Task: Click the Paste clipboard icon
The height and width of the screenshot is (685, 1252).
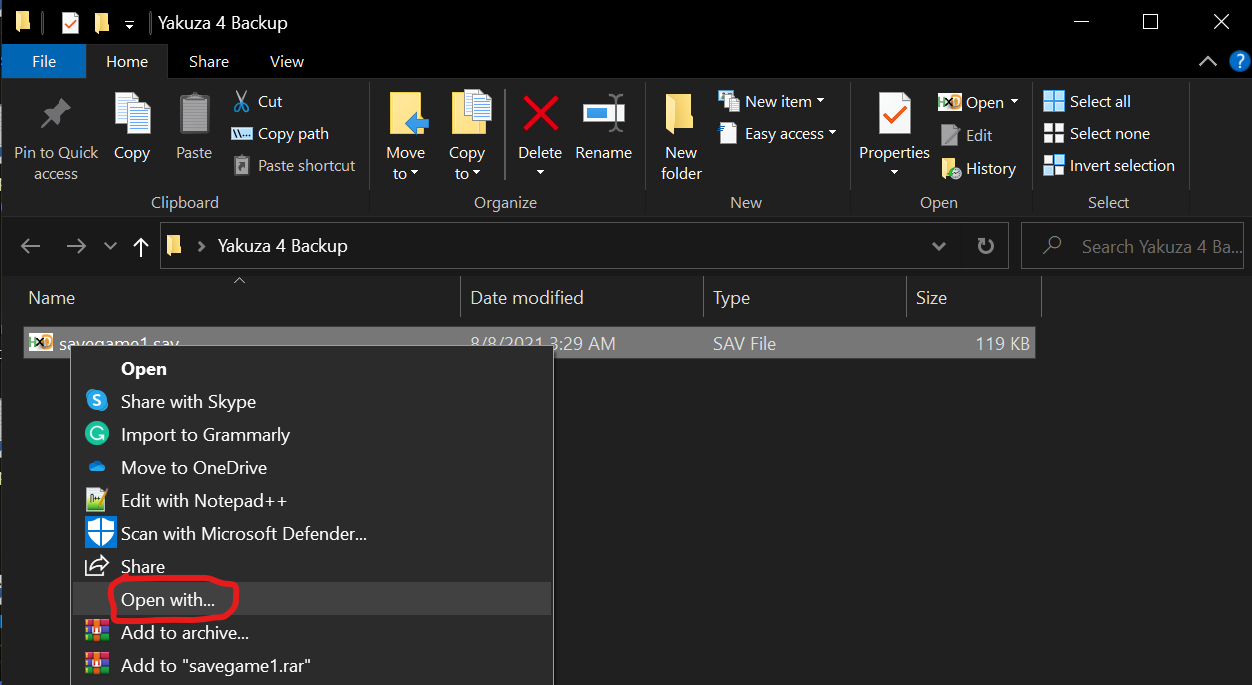Action: click(194, 115)
